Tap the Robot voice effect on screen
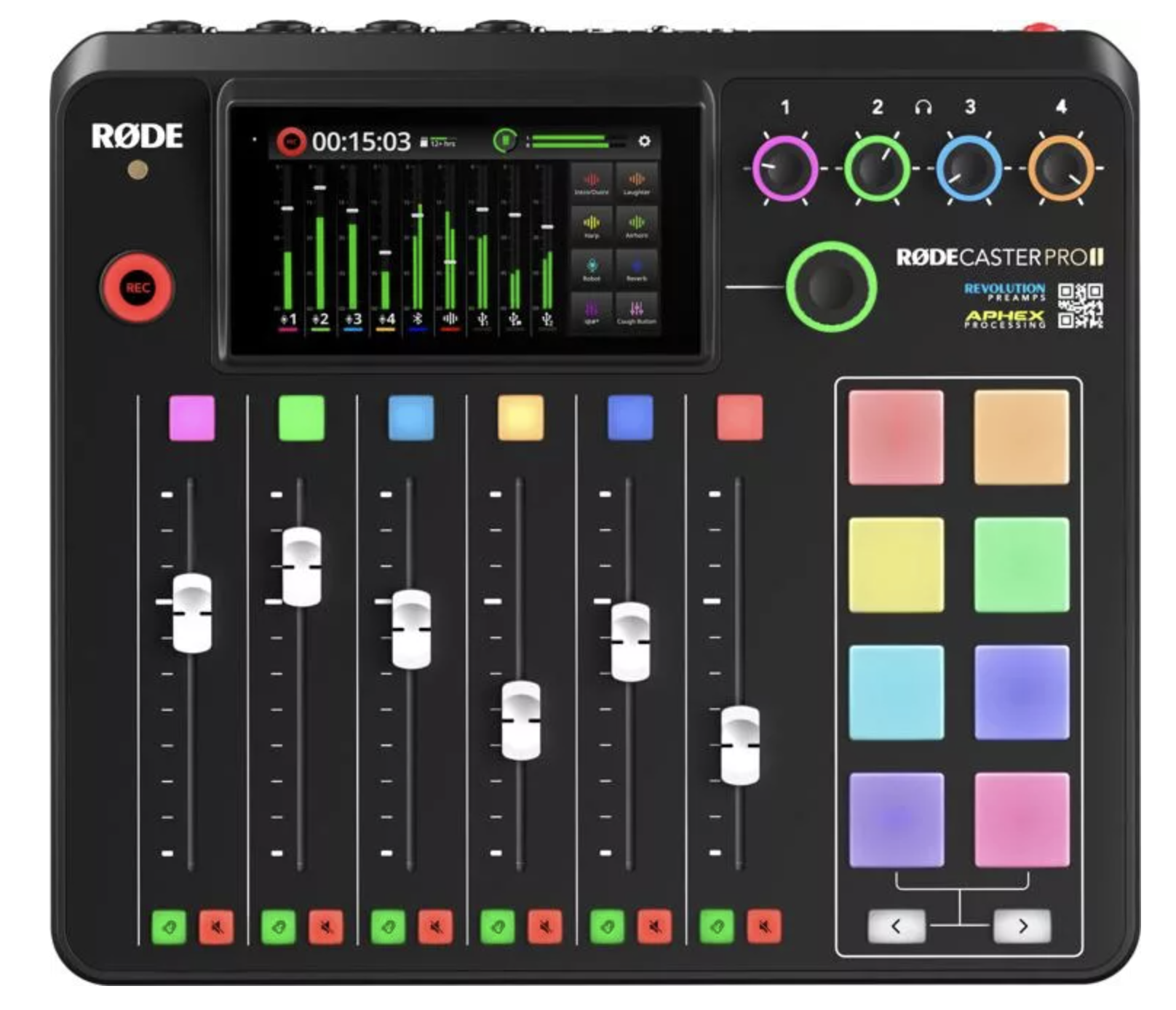 tap(592, 269)
